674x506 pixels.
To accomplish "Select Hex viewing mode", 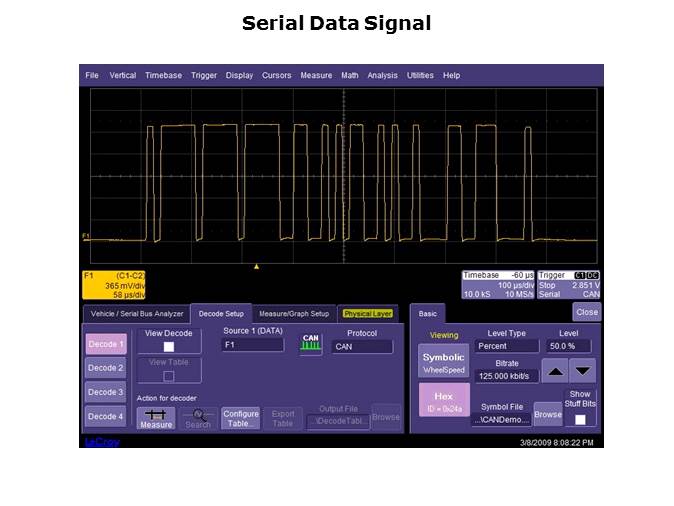I will (443, 401).
